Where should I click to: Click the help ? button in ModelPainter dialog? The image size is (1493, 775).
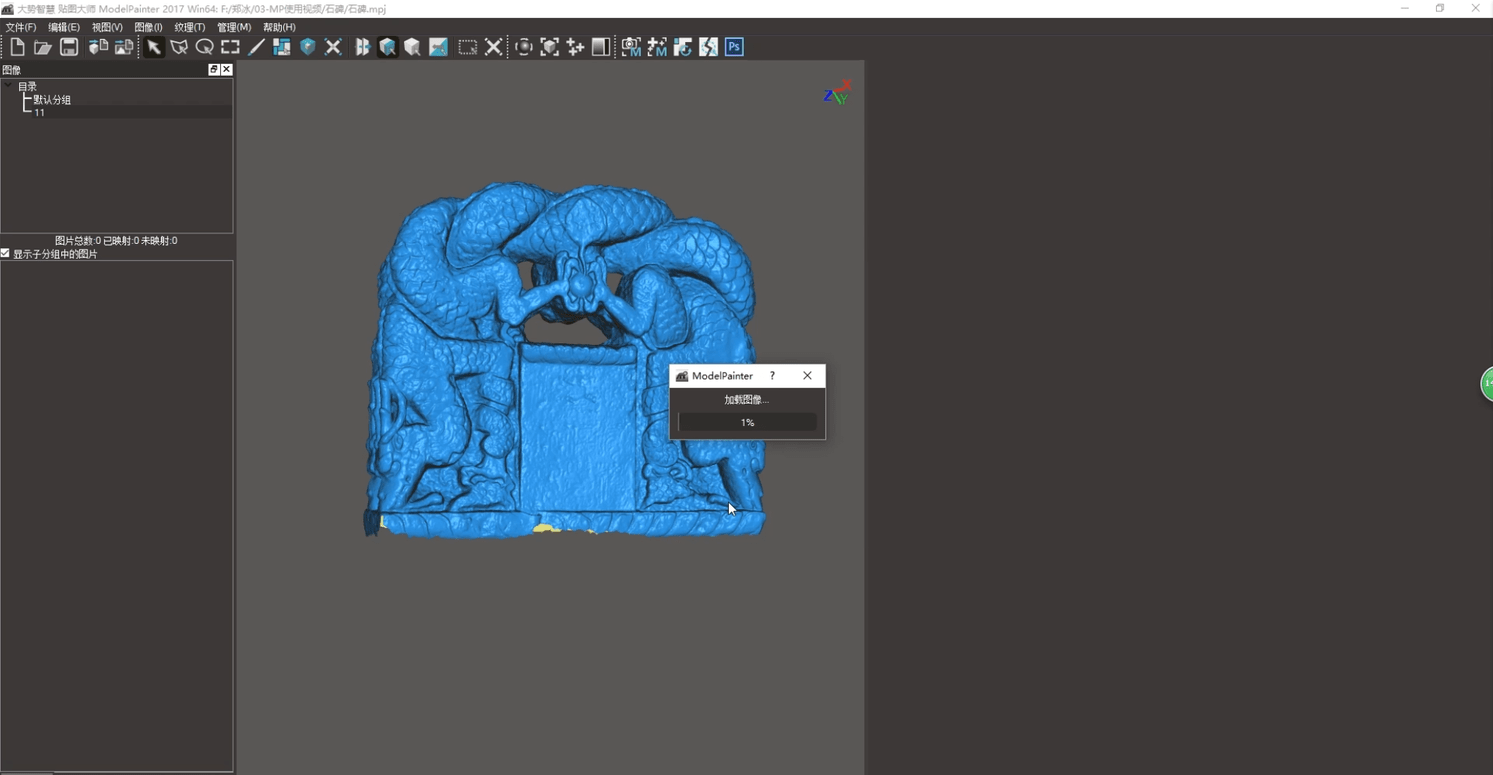click(772, 376)
